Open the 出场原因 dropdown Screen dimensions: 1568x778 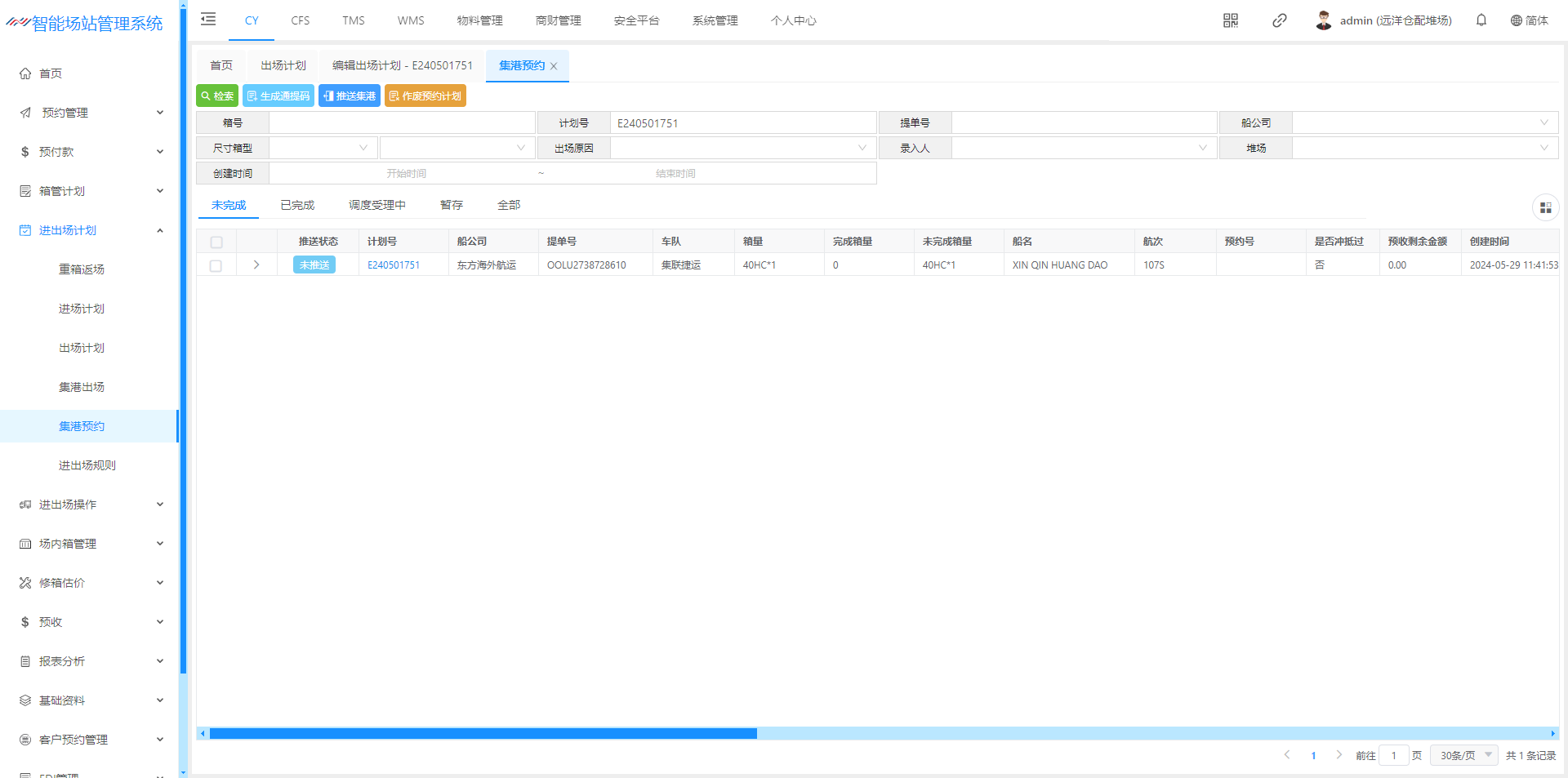click(x=743, y=149)
